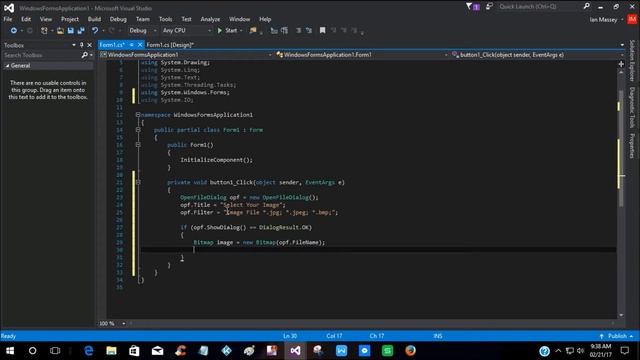Click the Quick Launch input field
The width and height of the screenshot is (640, 360).
tap(540, 7)
